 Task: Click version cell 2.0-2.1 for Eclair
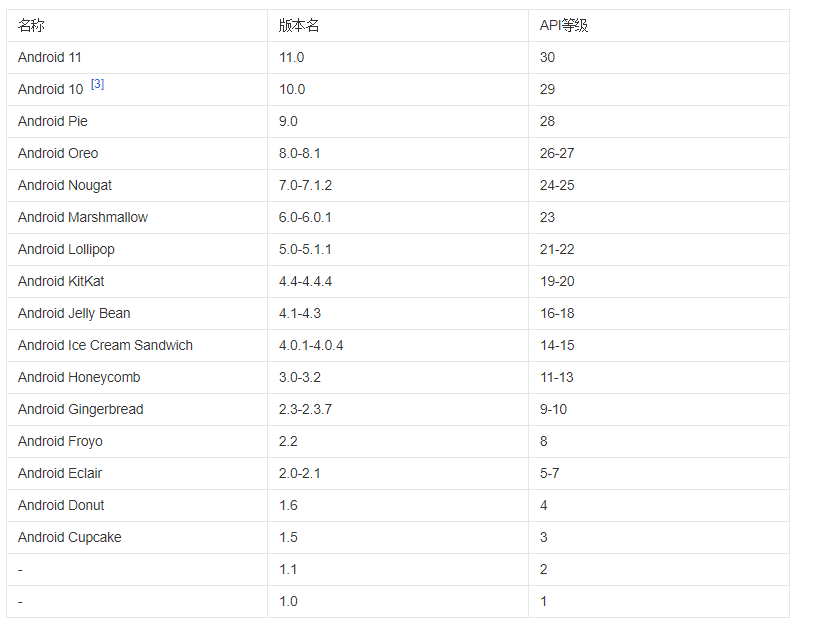click(x=300, y=474)
